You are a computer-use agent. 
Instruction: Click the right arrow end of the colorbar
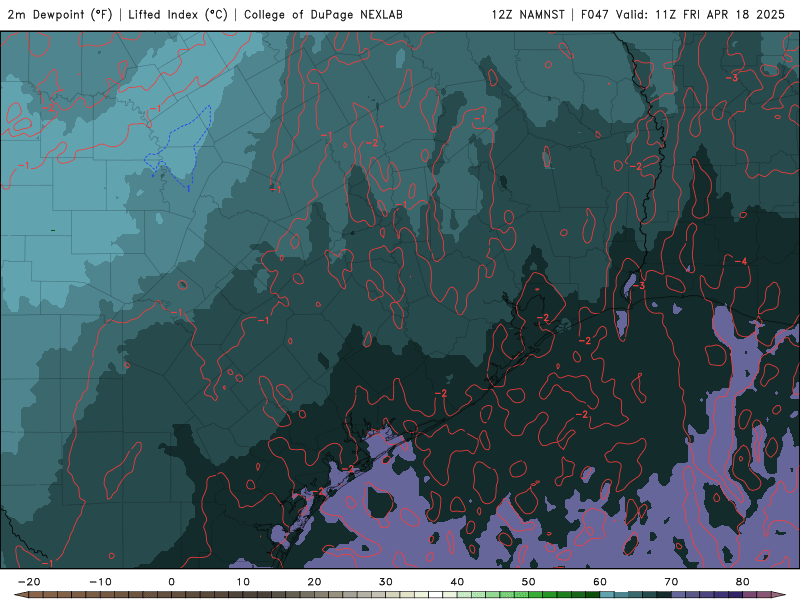(781, 595)
